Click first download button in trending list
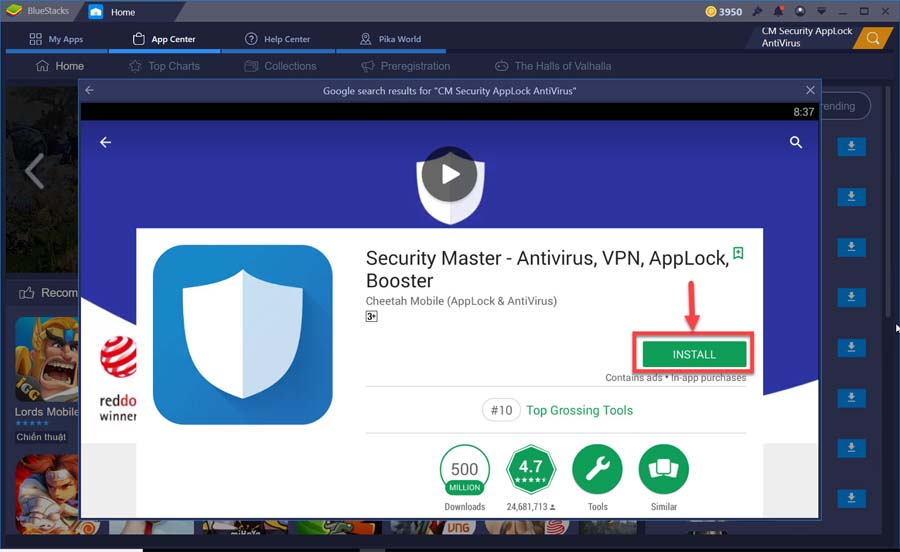 pos(851,146)
